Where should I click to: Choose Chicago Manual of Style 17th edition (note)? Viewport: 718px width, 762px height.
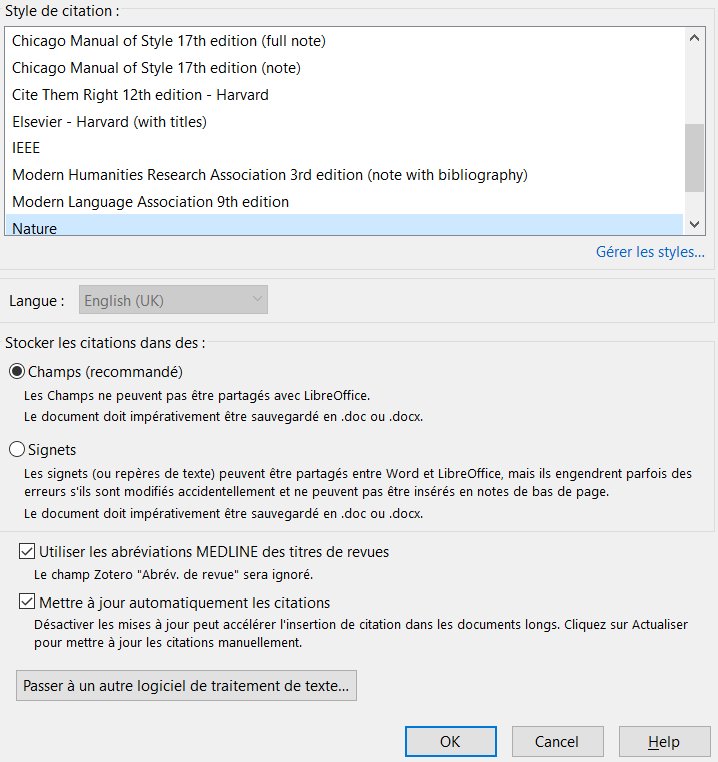[156, 68]
